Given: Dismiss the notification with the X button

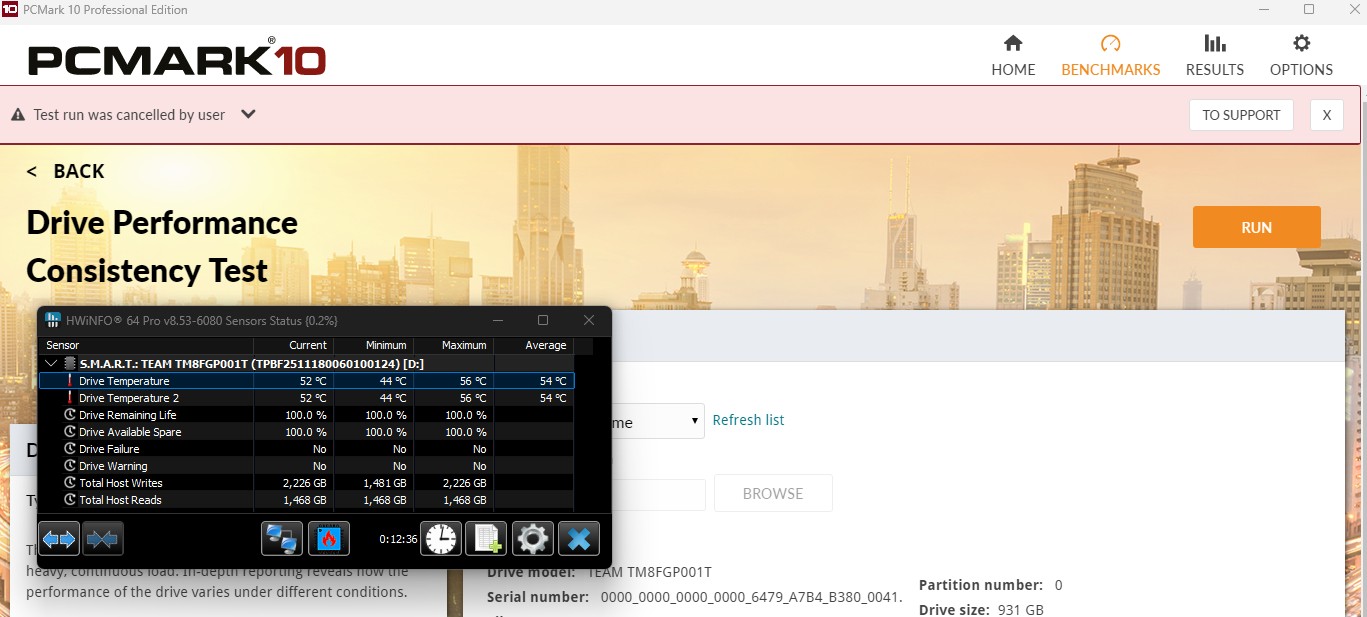Looking at the screenshot, I should [x=1327, y=115].
